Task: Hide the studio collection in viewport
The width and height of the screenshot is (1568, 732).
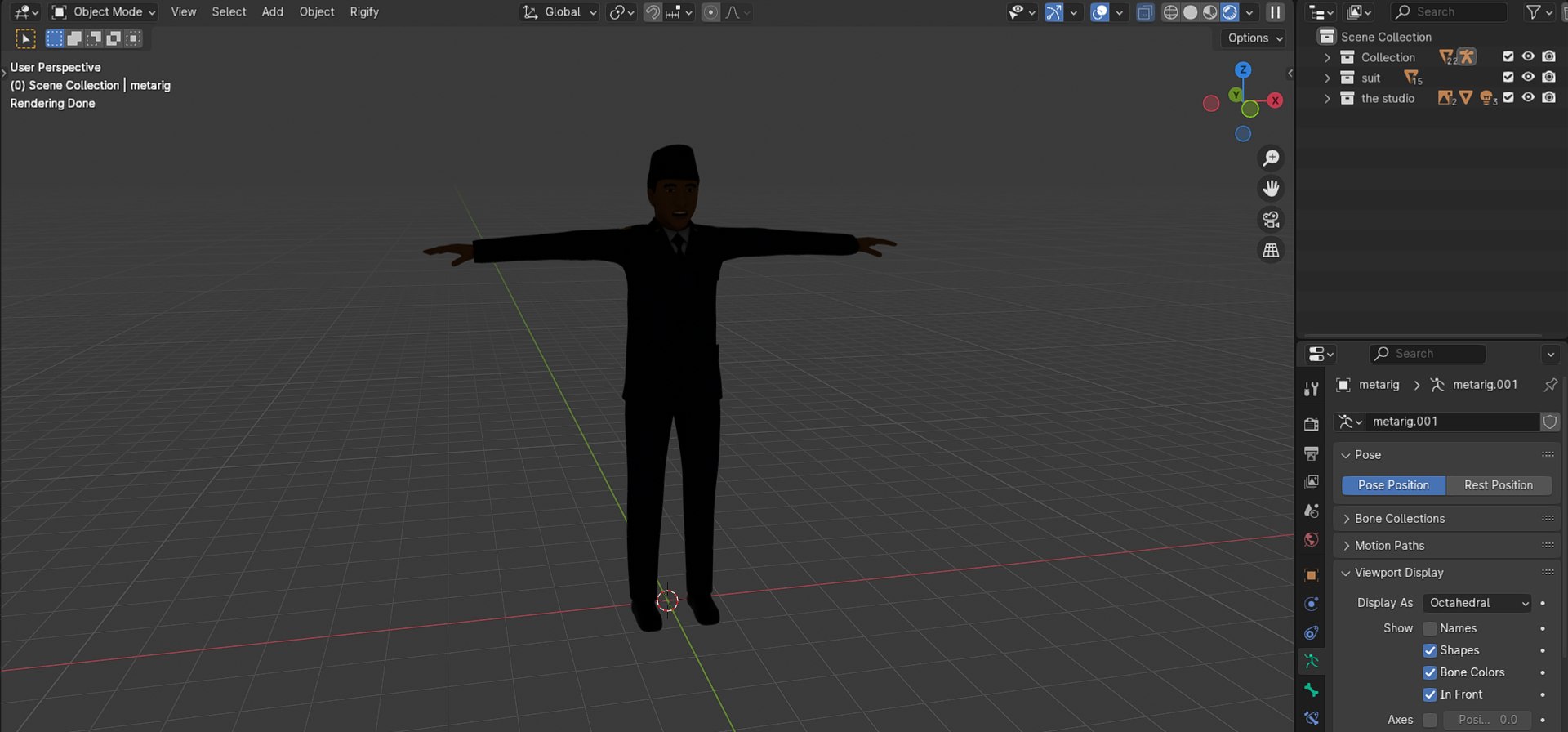Action: pos(1528,97)
